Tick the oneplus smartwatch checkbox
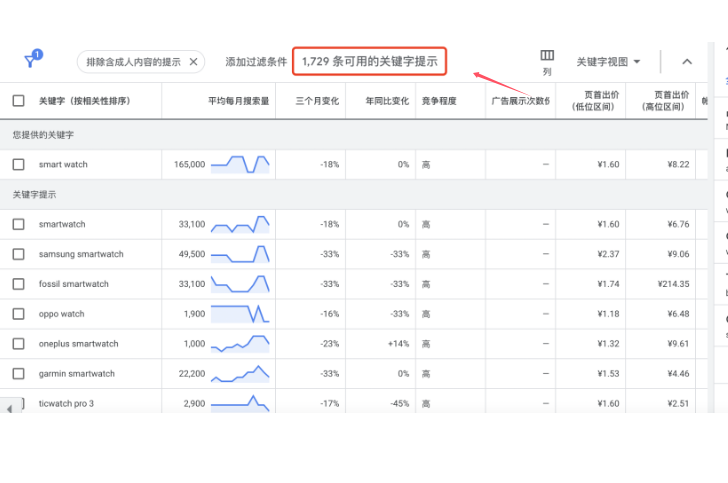728x483 pixels. 18,344
